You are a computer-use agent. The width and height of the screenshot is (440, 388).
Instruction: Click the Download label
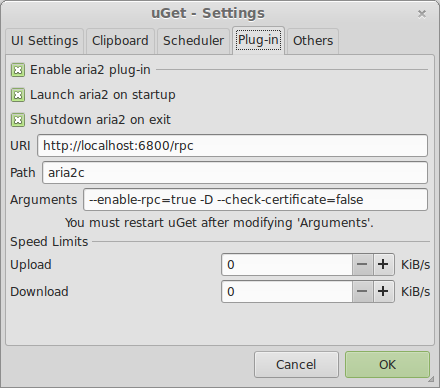click(39, 292)
